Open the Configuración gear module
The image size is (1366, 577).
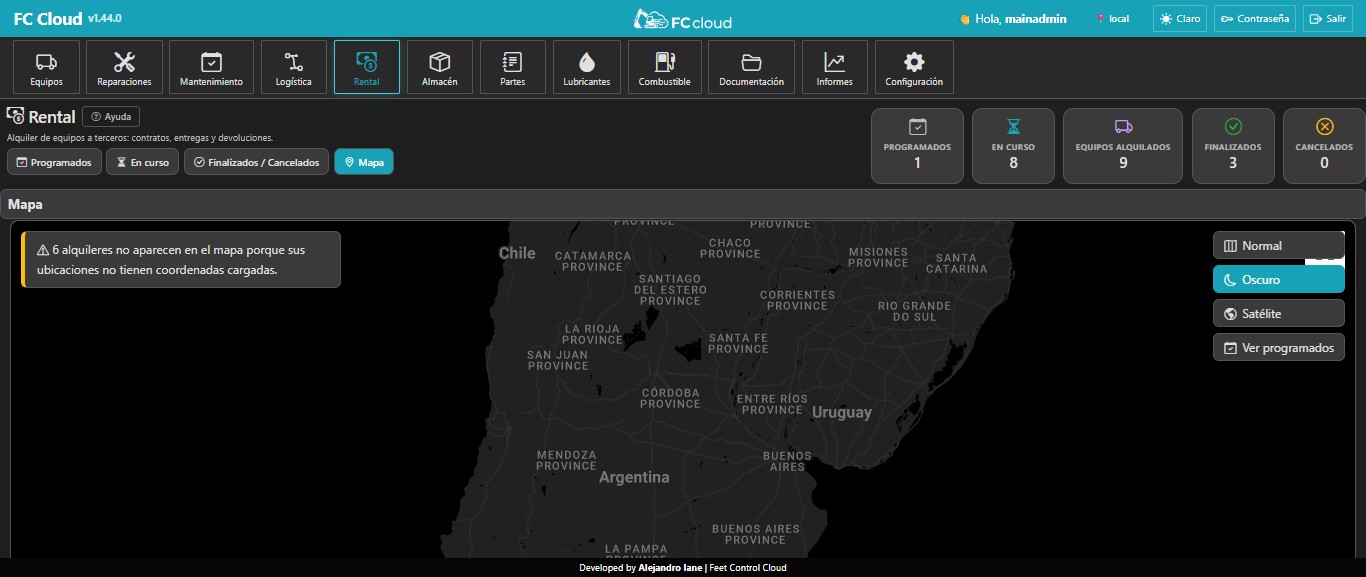(914, 67)
